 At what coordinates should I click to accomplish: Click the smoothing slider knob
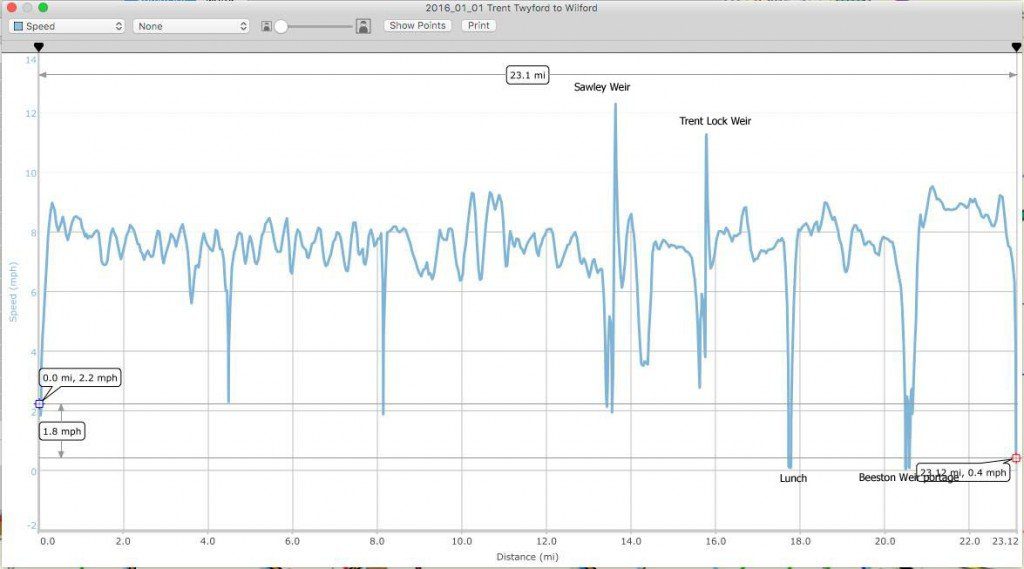(x=282, y=26)
